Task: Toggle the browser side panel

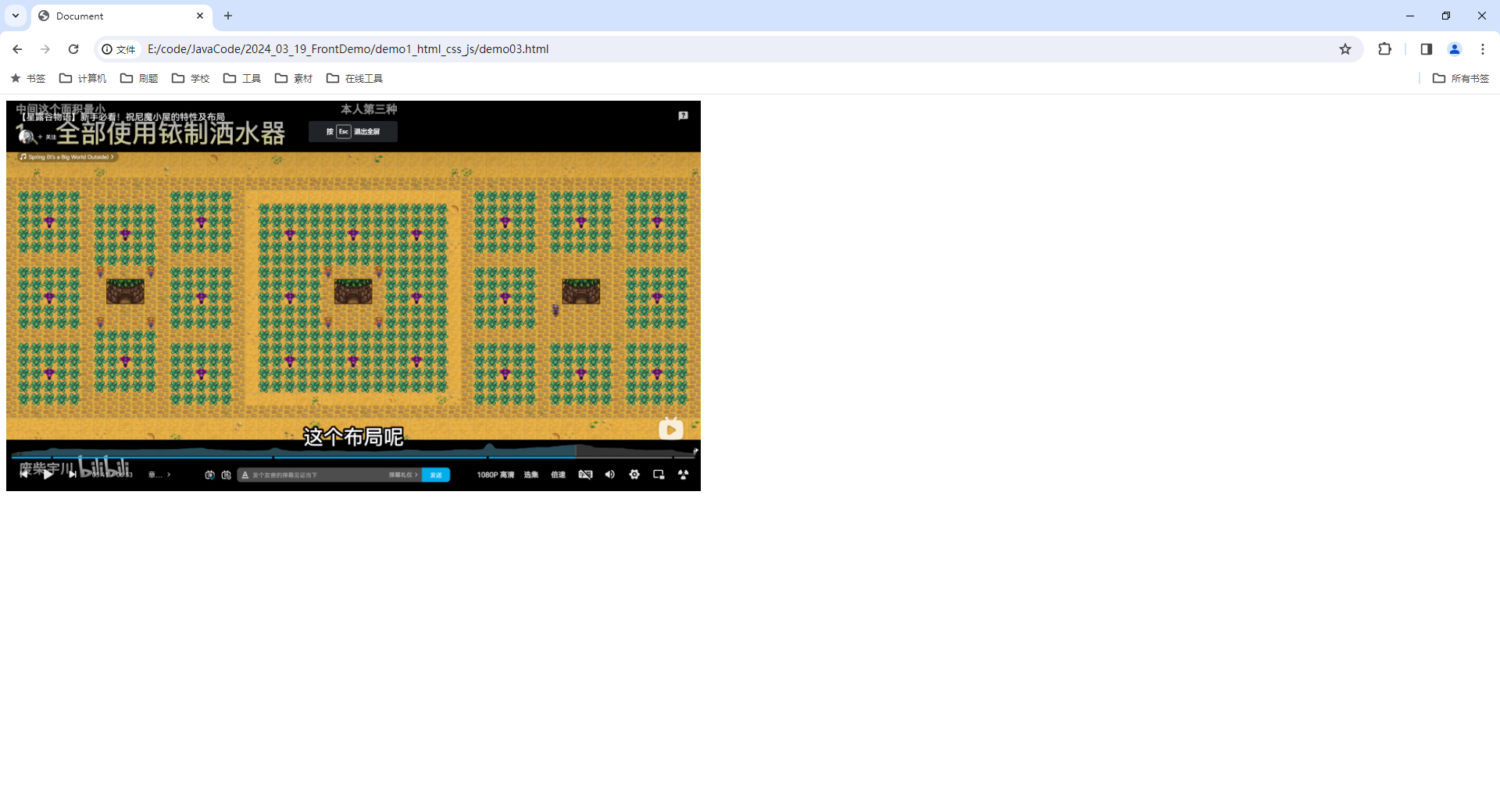Action: tap(1427, 49)
